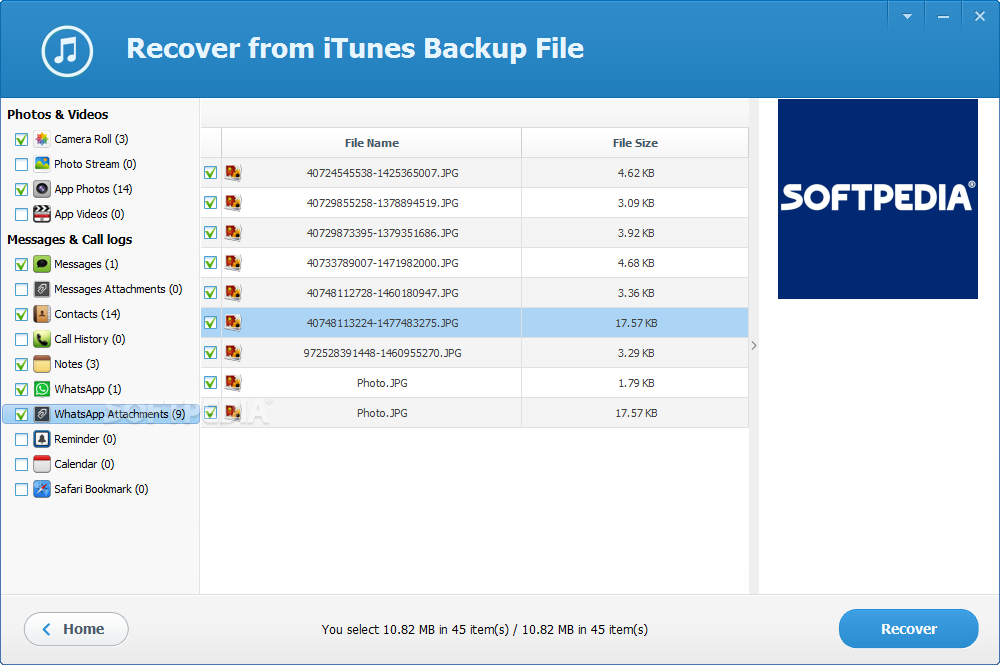Click image icon of 40729855258-1378894519.JPG
Viewport: 1000px width, 665px height.
233,202
